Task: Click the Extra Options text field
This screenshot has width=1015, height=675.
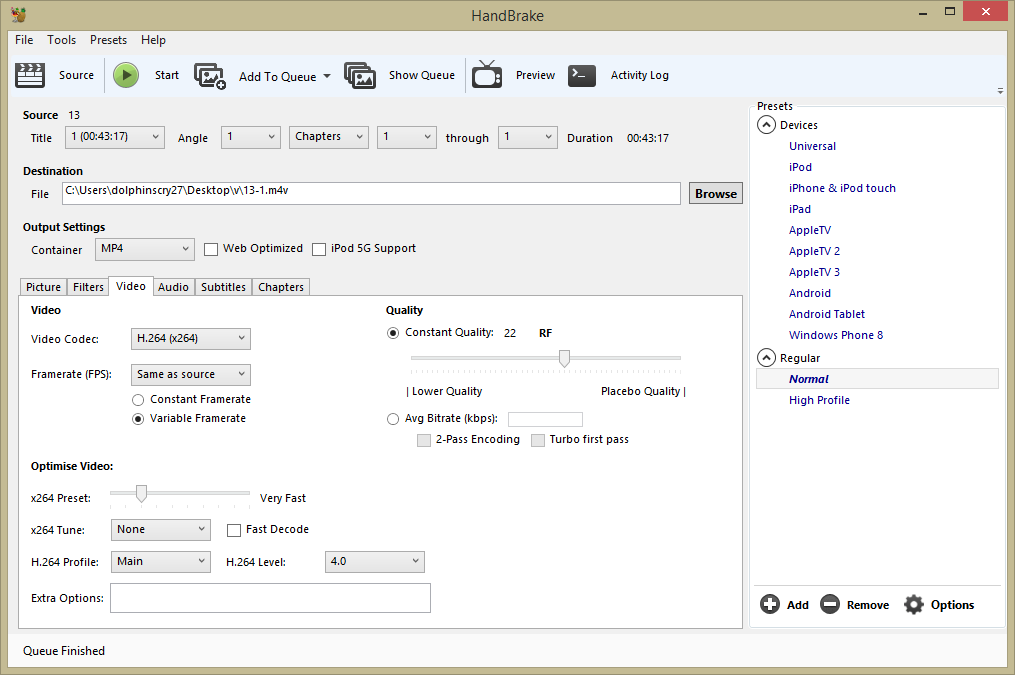Action: coord(270,598)
